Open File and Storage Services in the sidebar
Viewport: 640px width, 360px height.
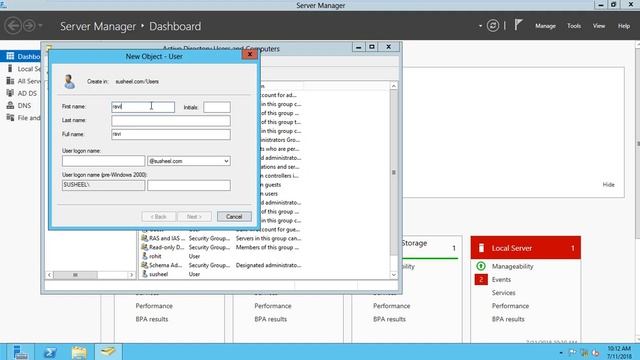pos(23,118)
